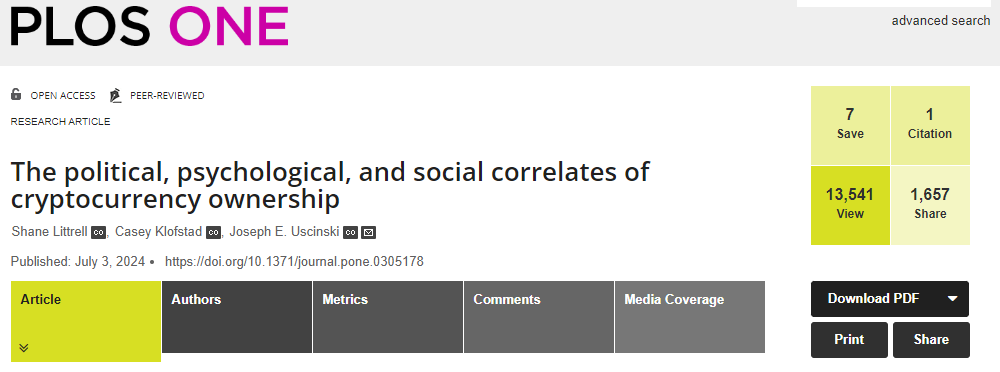This screenshot has height=372, width=1000.
Task: Click the Share button below Download PDF
Action: click(x=931, y=339)
